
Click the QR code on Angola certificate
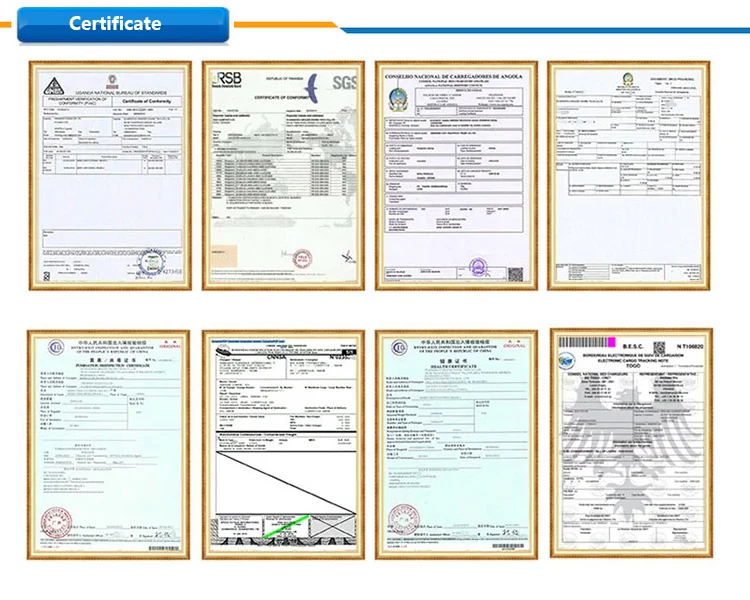click(x=515, y=274)
